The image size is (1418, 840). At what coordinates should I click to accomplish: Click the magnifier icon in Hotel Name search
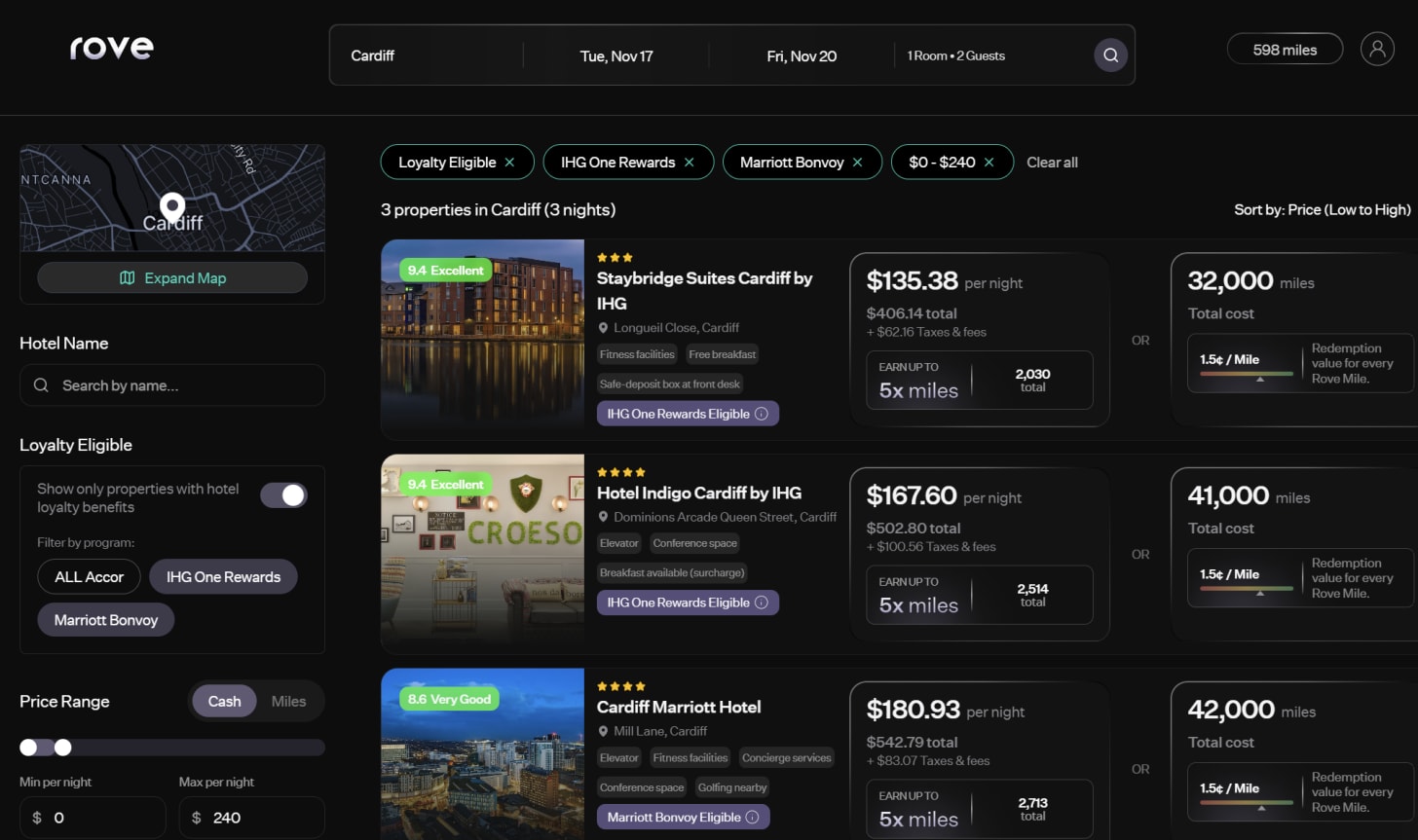(x=41, y=385)
